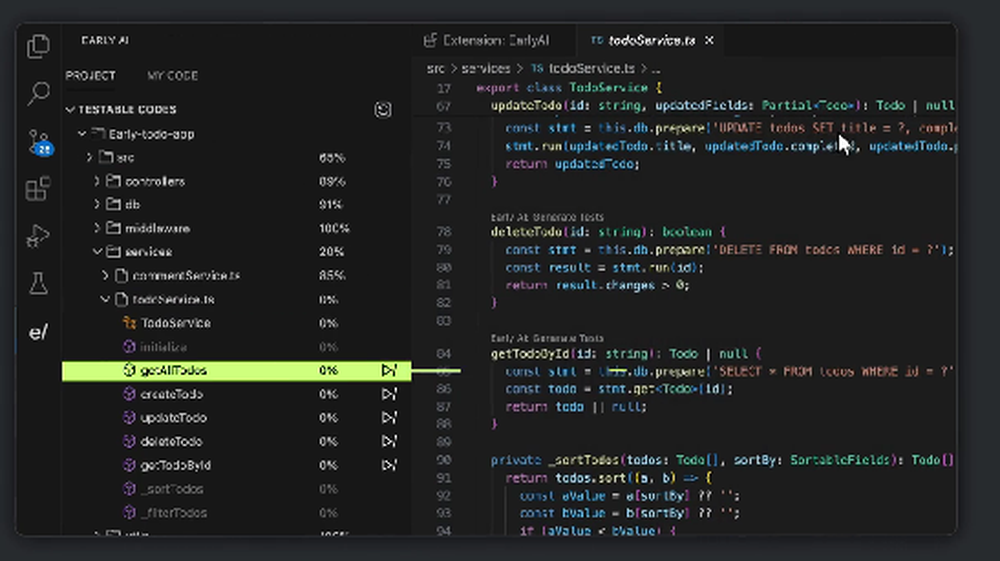Expand the controllers folder chevron
This screenshot has width=1000, height=561.
coord(98,181)
